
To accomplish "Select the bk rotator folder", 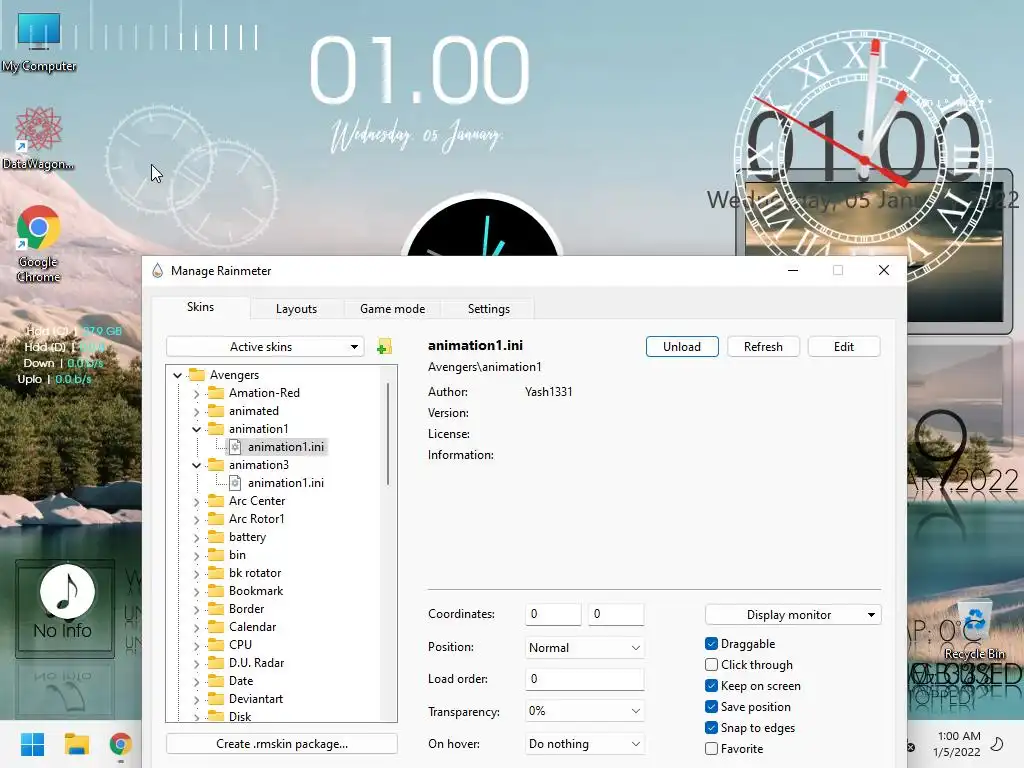I will pos(255,573).
